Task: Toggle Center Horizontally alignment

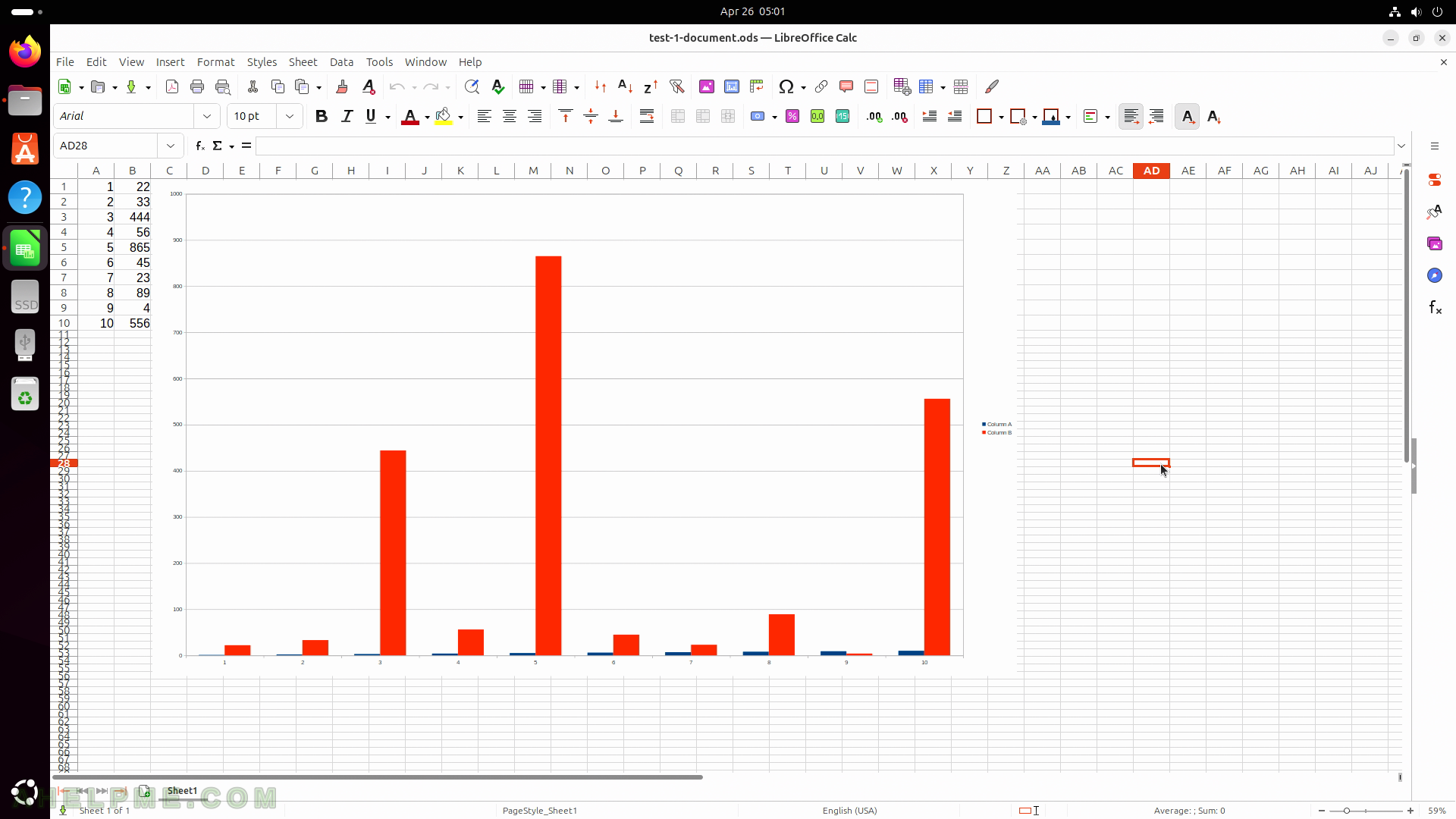Action: (510, 116)
